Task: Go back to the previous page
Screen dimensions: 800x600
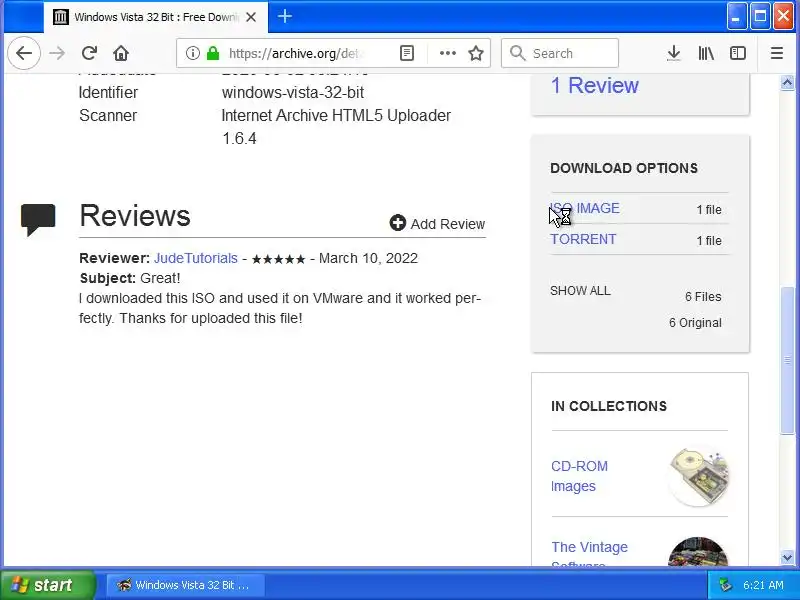Action: tap(23, 53)
